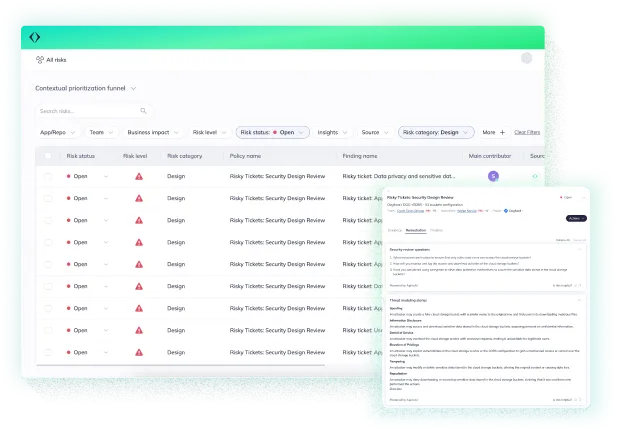Viewport: 617px width, 432px height.
Task: Open Open status dropdown in detail panel
Action: click(x=572, y=198)
